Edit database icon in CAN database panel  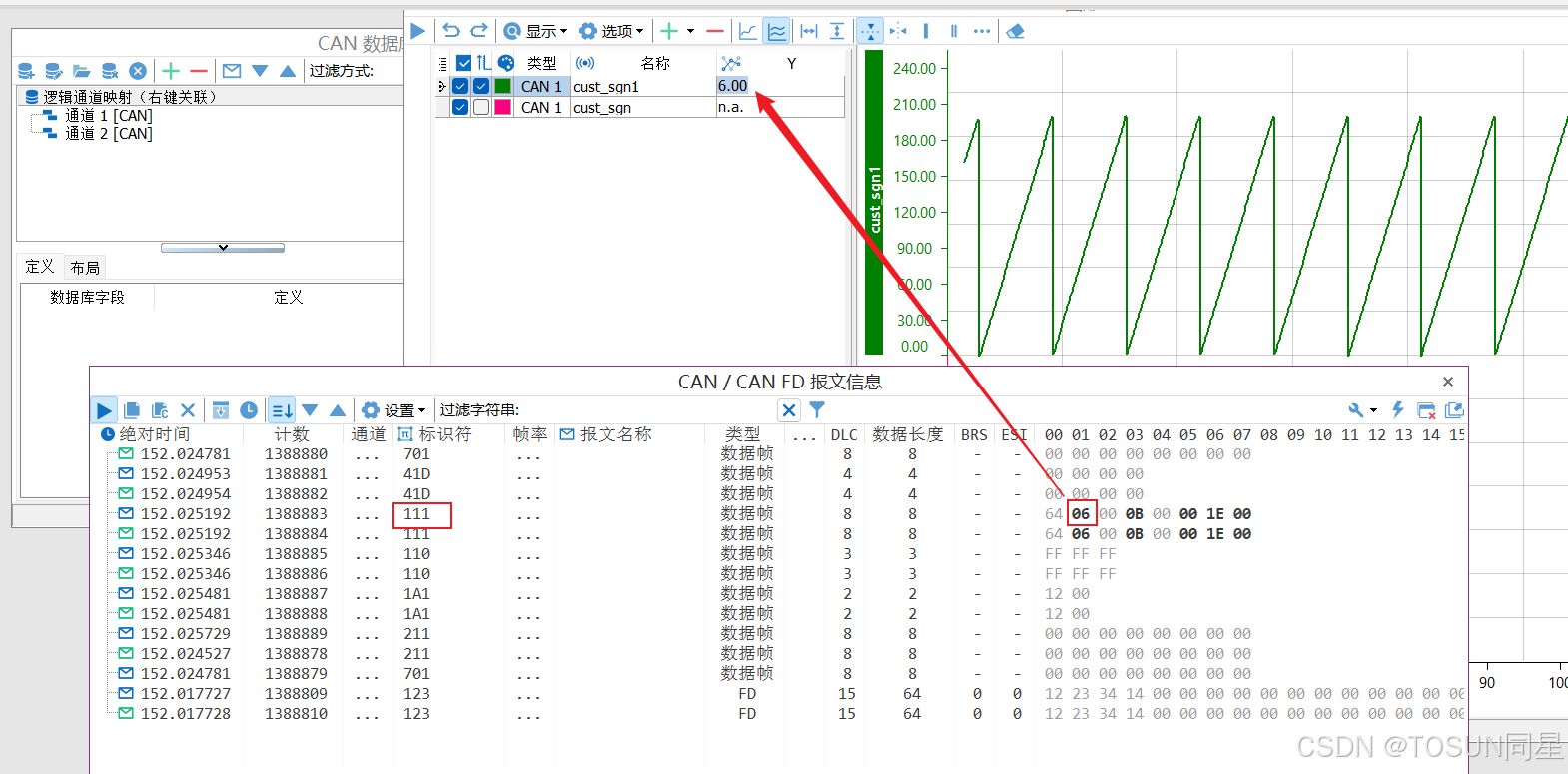(x=54, y=71)
